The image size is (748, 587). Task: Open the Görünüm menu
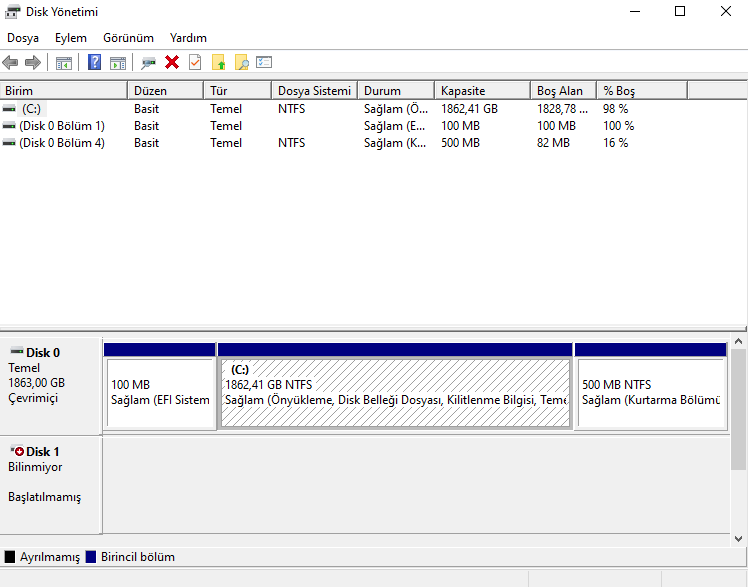pos(128,38)
